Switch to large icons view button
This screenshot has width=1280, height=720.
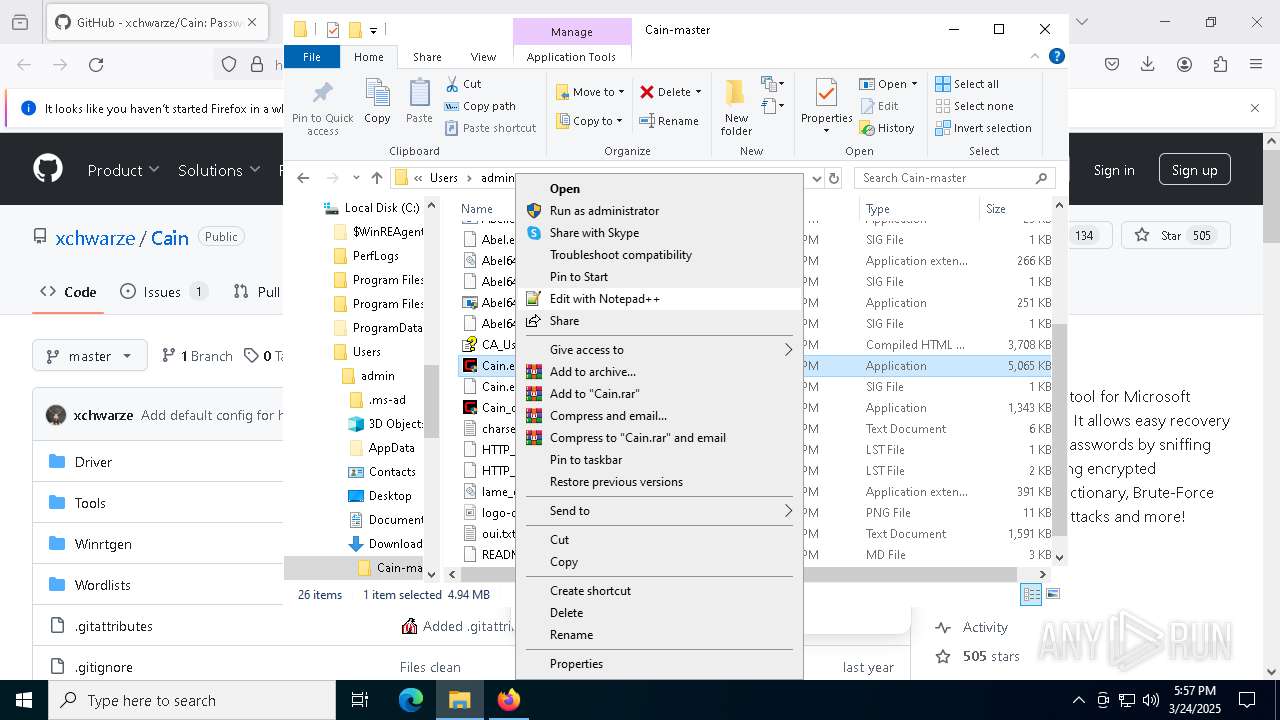1052,594
